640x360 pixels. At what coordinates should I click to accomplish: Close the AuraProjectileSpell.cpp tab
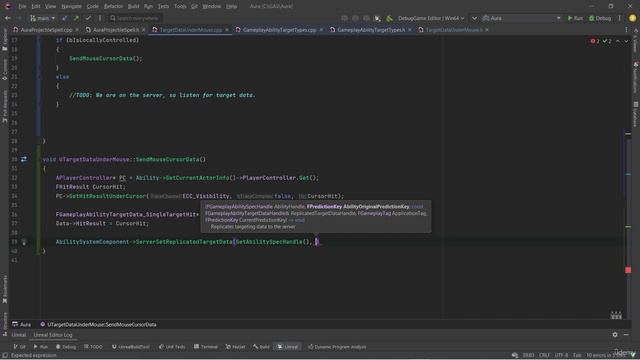77,30
